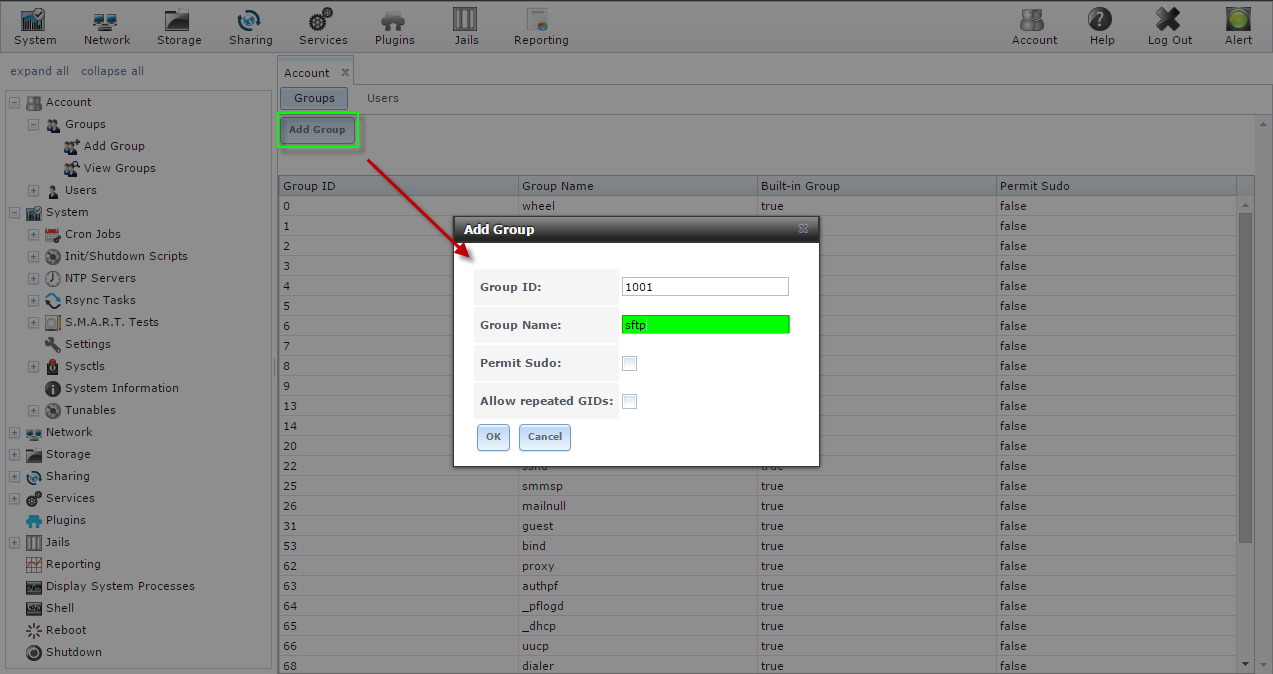
Task: Switch to the Groups sub-tab
Action: [314, 98]
